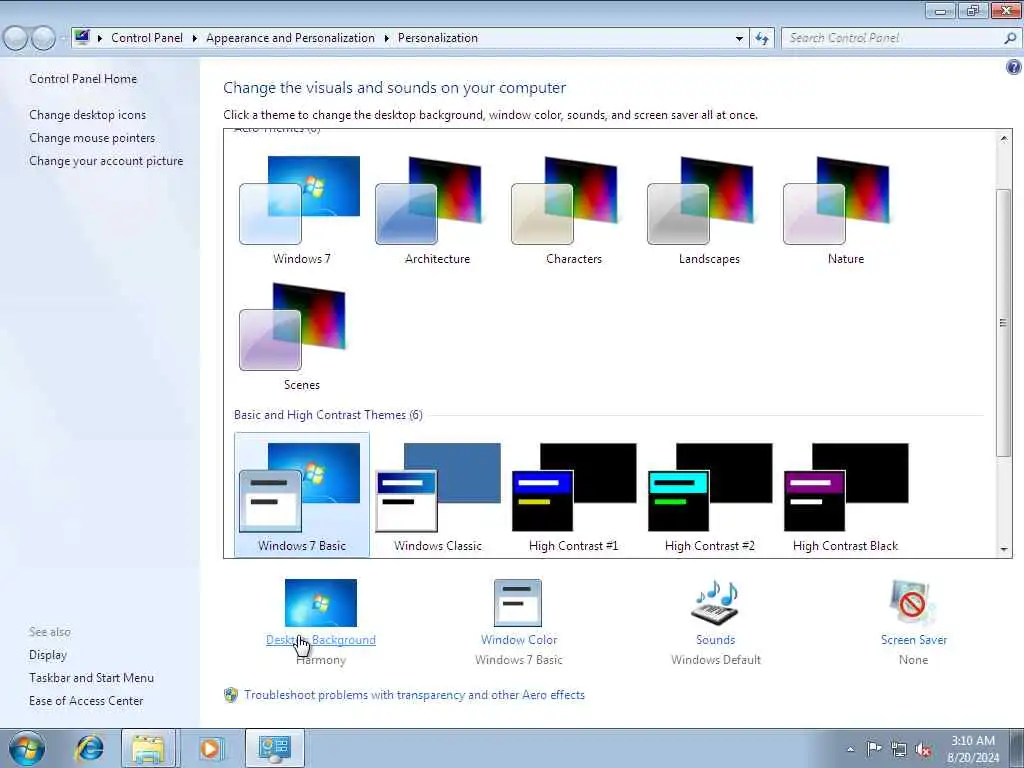Click the Control Panel taskbar button
Screen dimensions: 1024x768
(274, 748)
